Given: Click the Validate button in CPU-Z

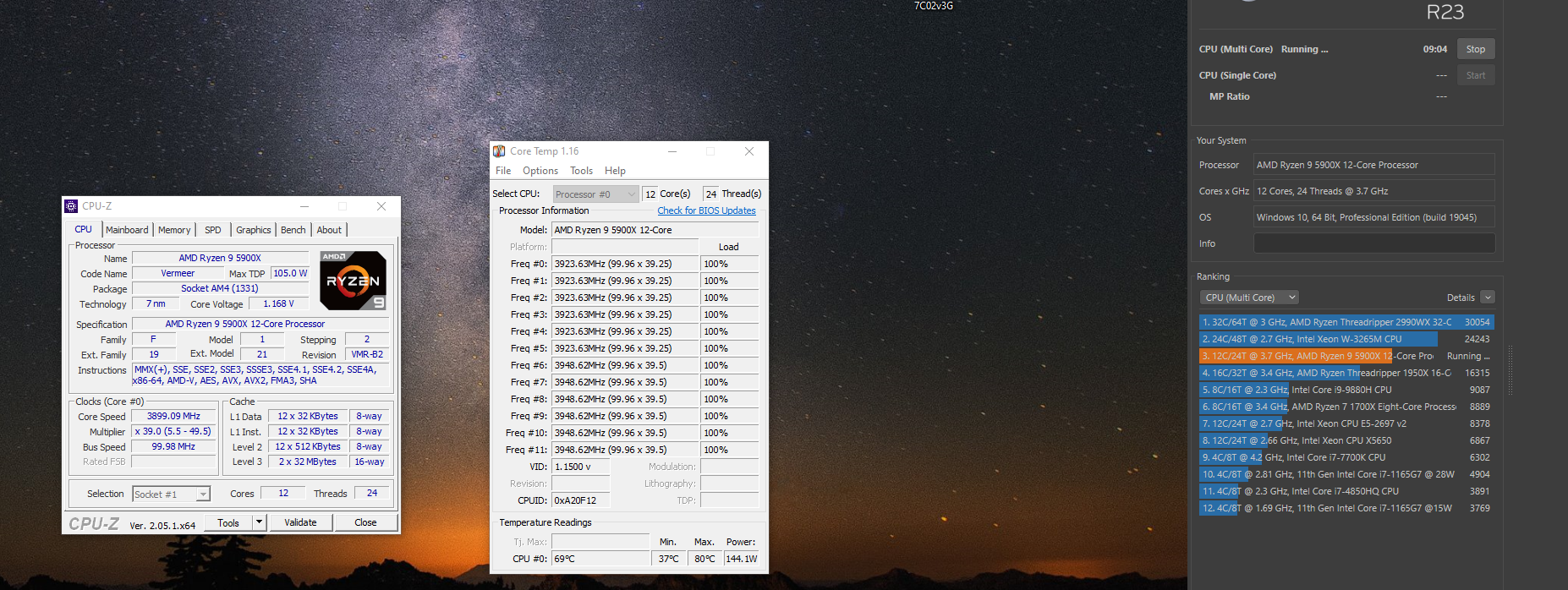Looking at the screenshot, I should (300, 523).
